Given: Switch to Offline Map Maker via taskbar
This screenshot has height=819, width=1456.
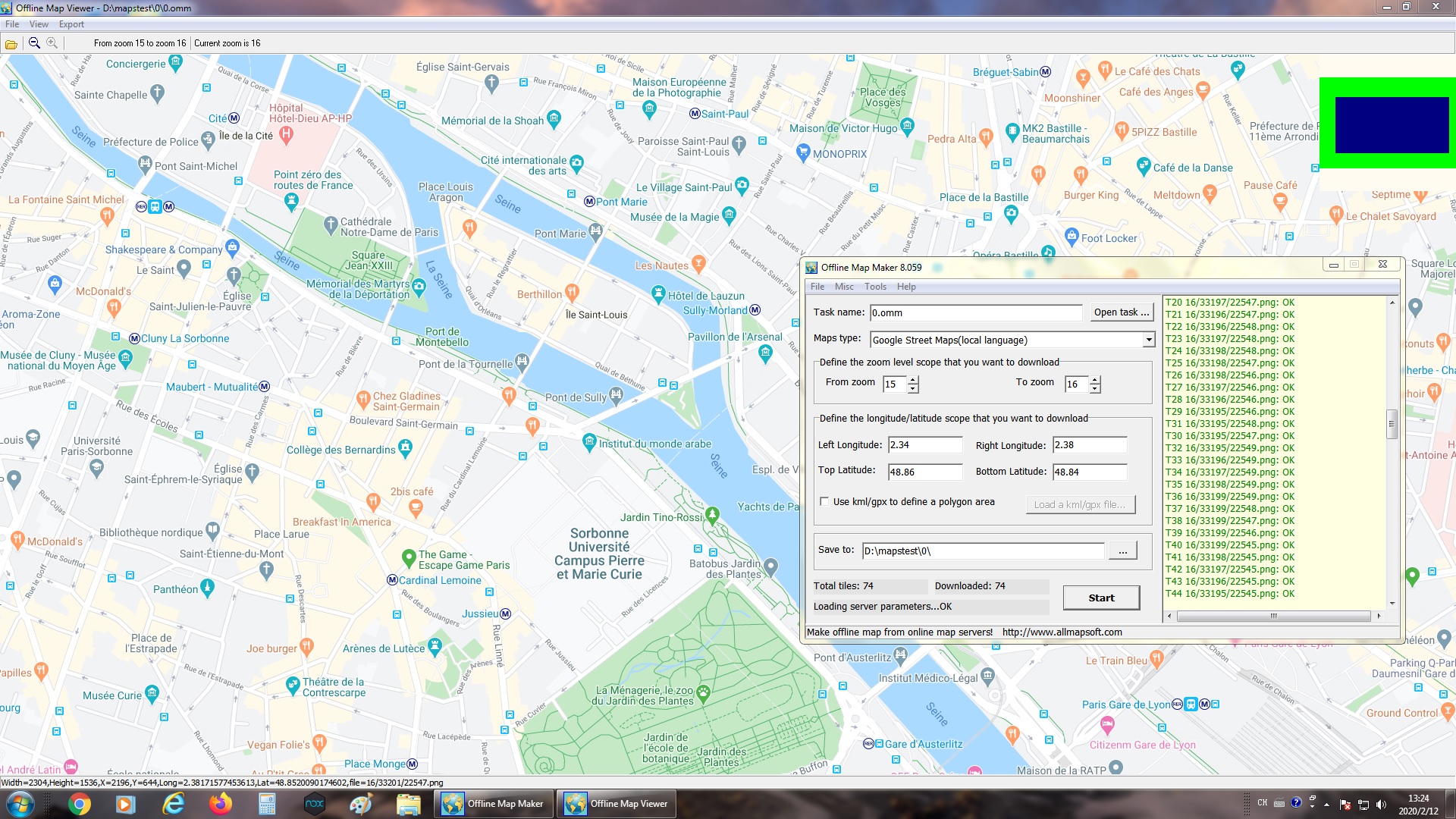Looking at the screenshot, I should click(493, 803).
